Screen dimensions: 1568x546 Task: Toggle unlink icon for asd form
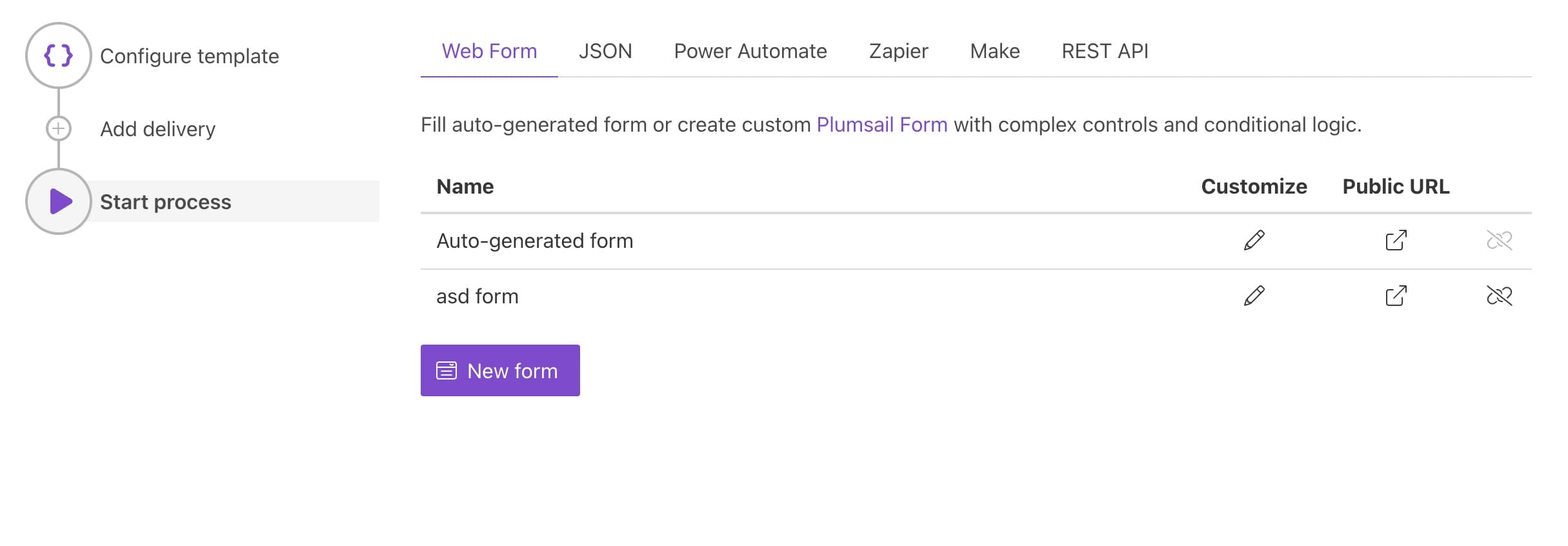coord(1499,296)
